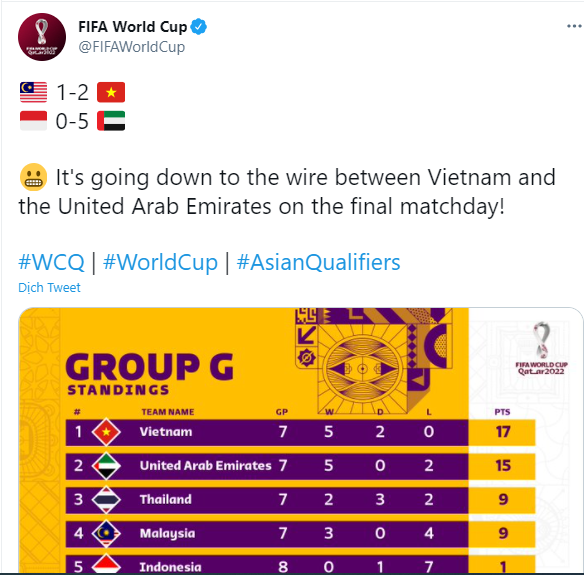Open the #WCQ hashtag link

tap(51, 262)
